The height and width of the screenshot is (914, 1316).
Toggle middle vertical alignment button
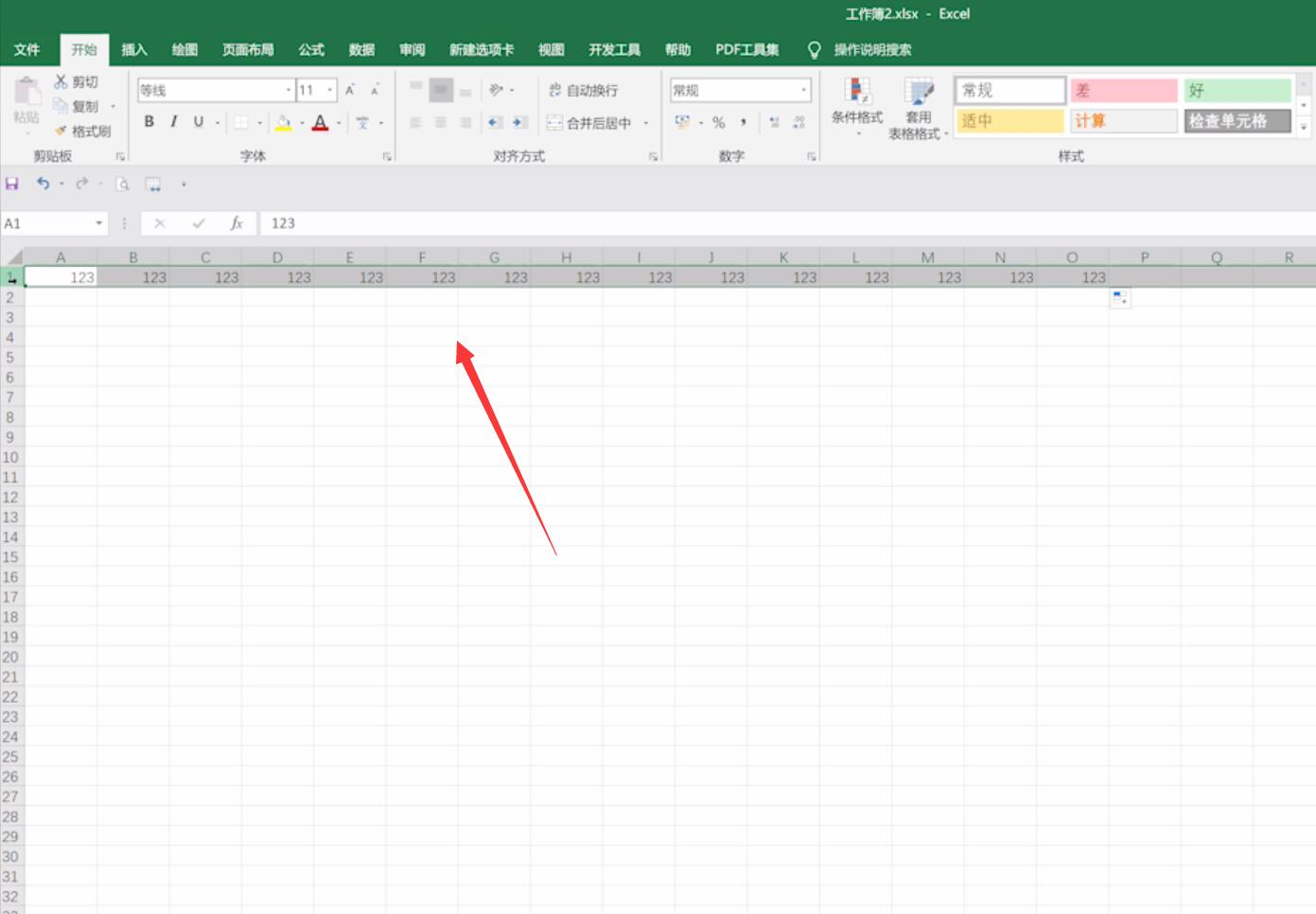pyautogui.click(x=441, y=90)
